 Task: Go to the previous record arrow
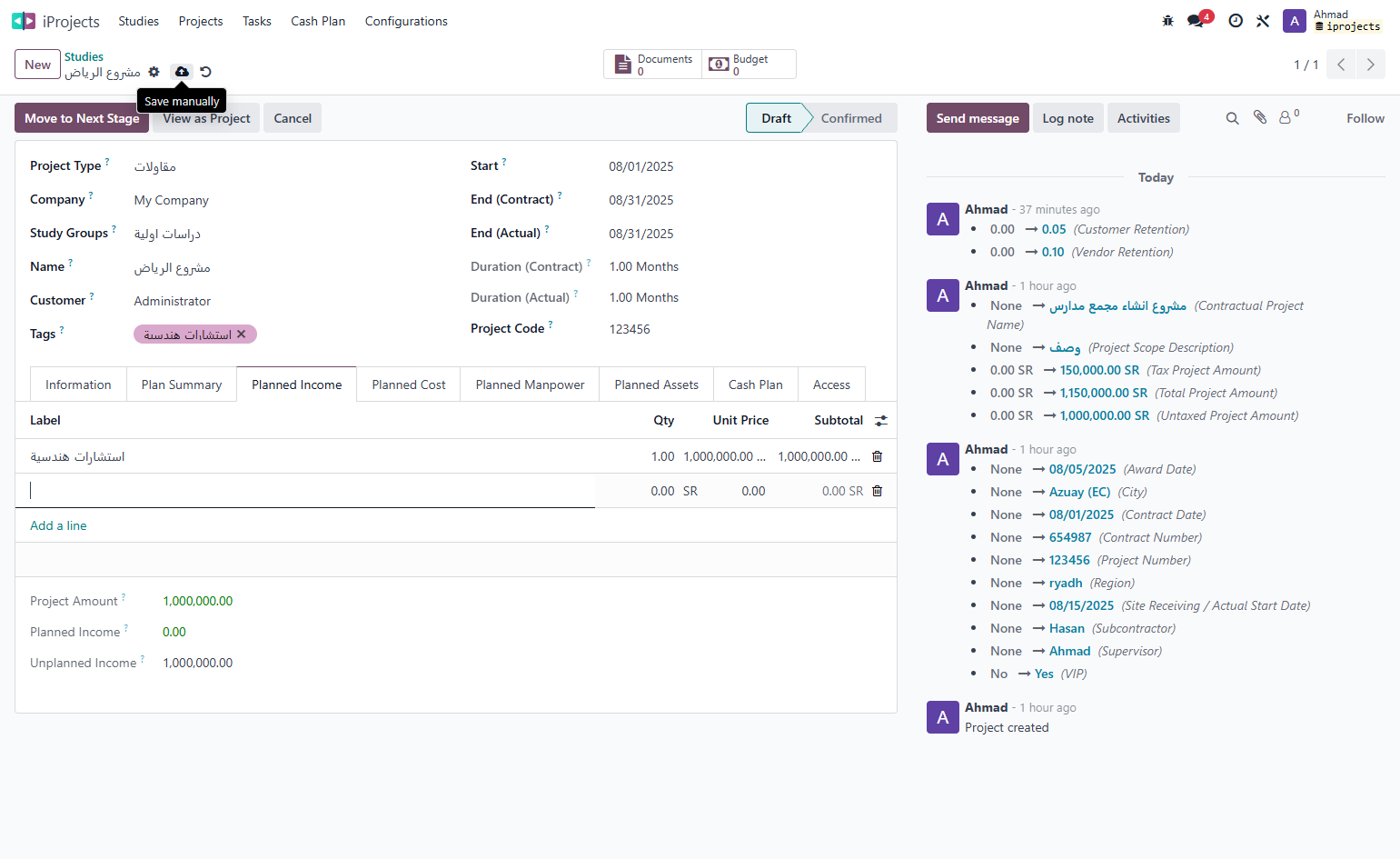point(1341,65)
